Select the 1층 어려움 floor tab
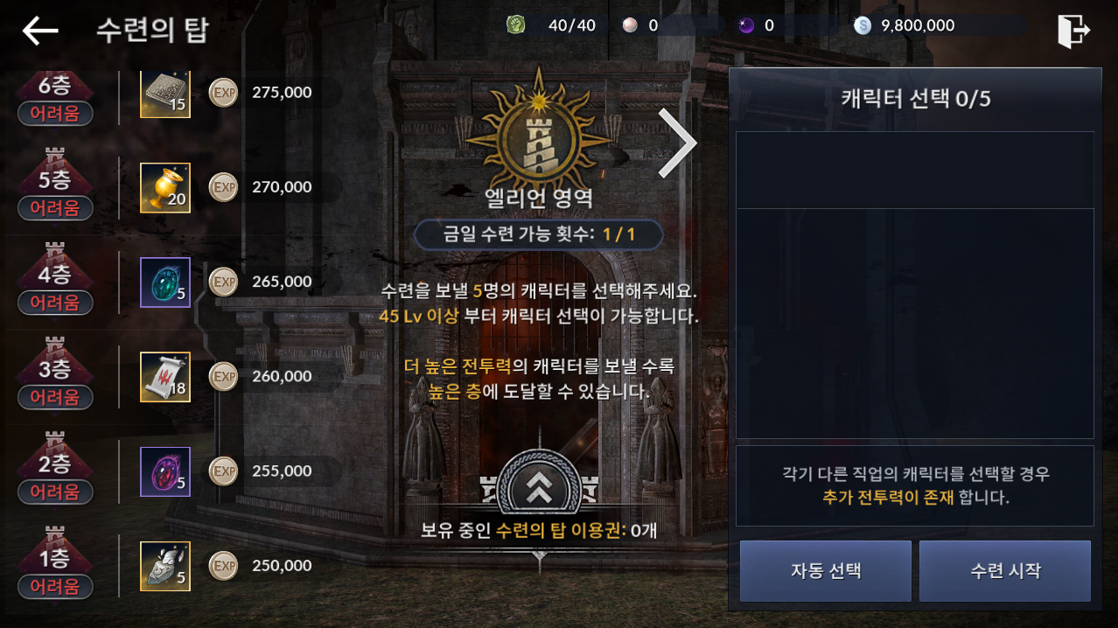 [x=55, y=563]
